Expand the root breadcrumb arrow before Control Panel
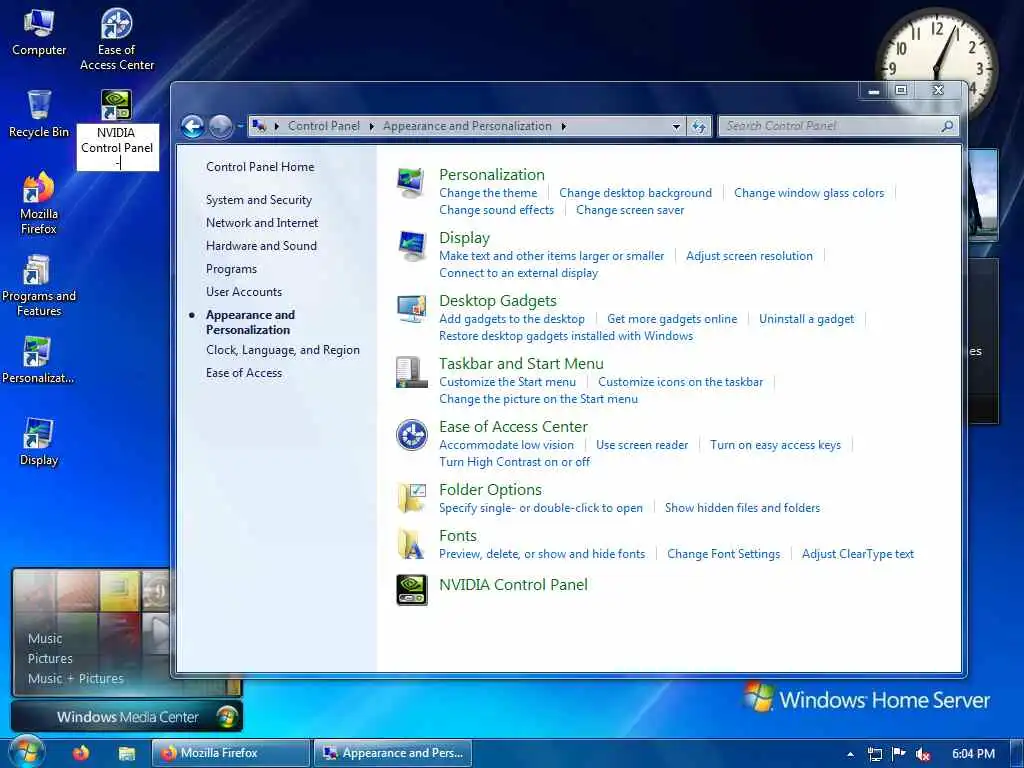Viewport: 1024px width, 768px height. click(x=277, y=126)
